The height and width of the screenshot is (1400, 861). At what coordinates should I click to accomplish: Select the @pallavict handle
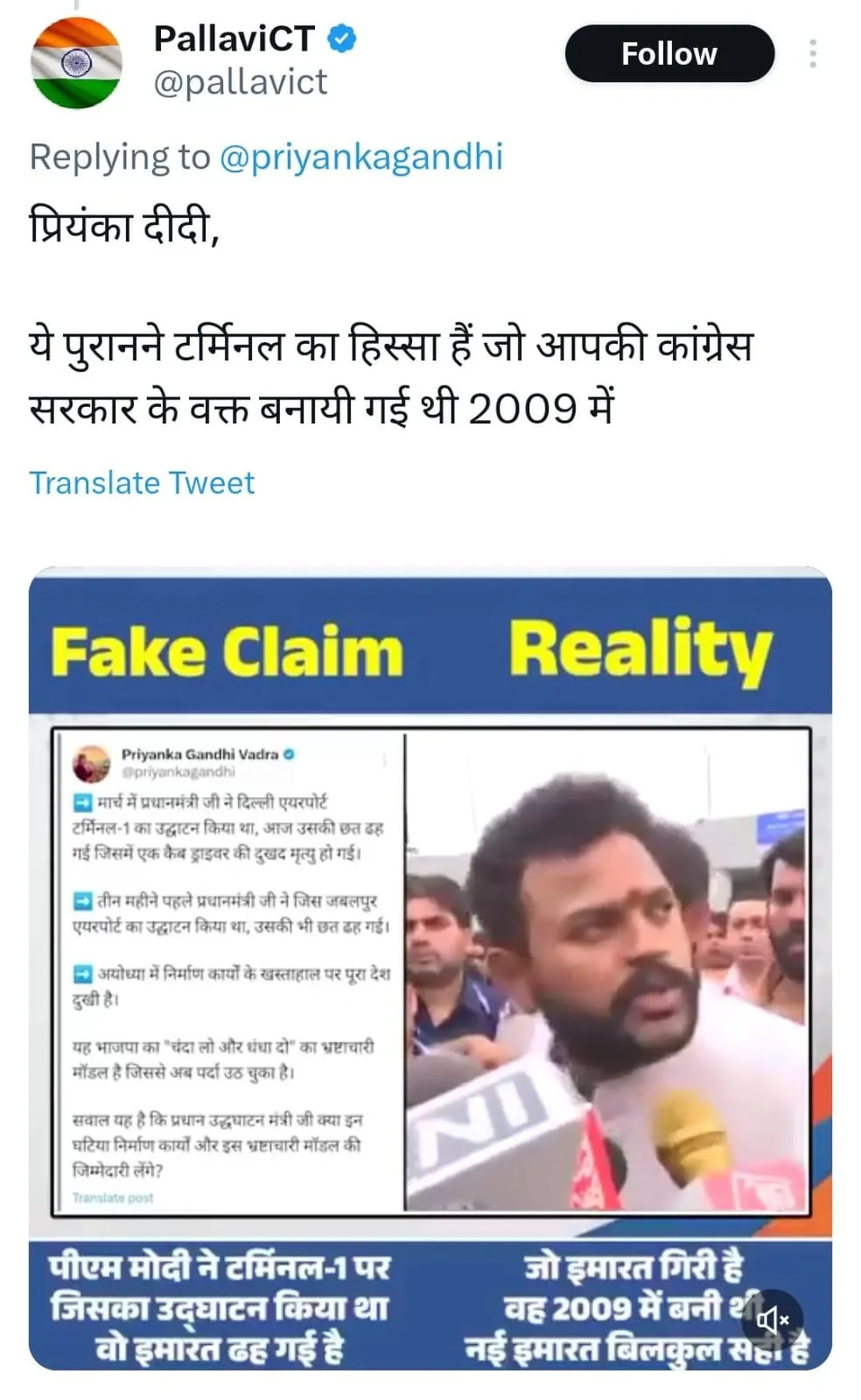[240, 82]
